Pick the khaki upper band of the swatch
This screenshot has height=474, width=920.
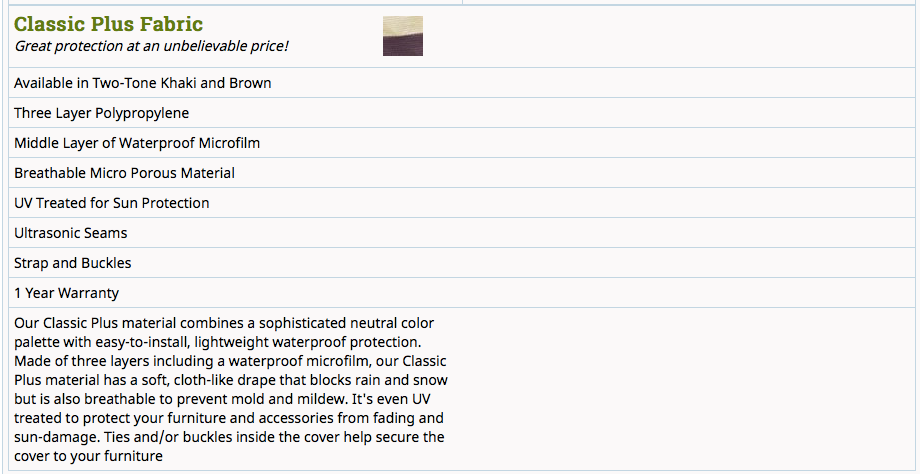pos(402,25)
